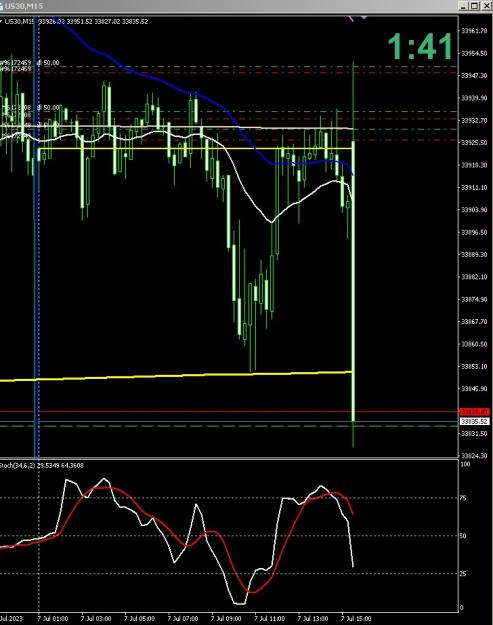Click price scale value 33925.50
The image size is (493, 625).
coord(474,142)
